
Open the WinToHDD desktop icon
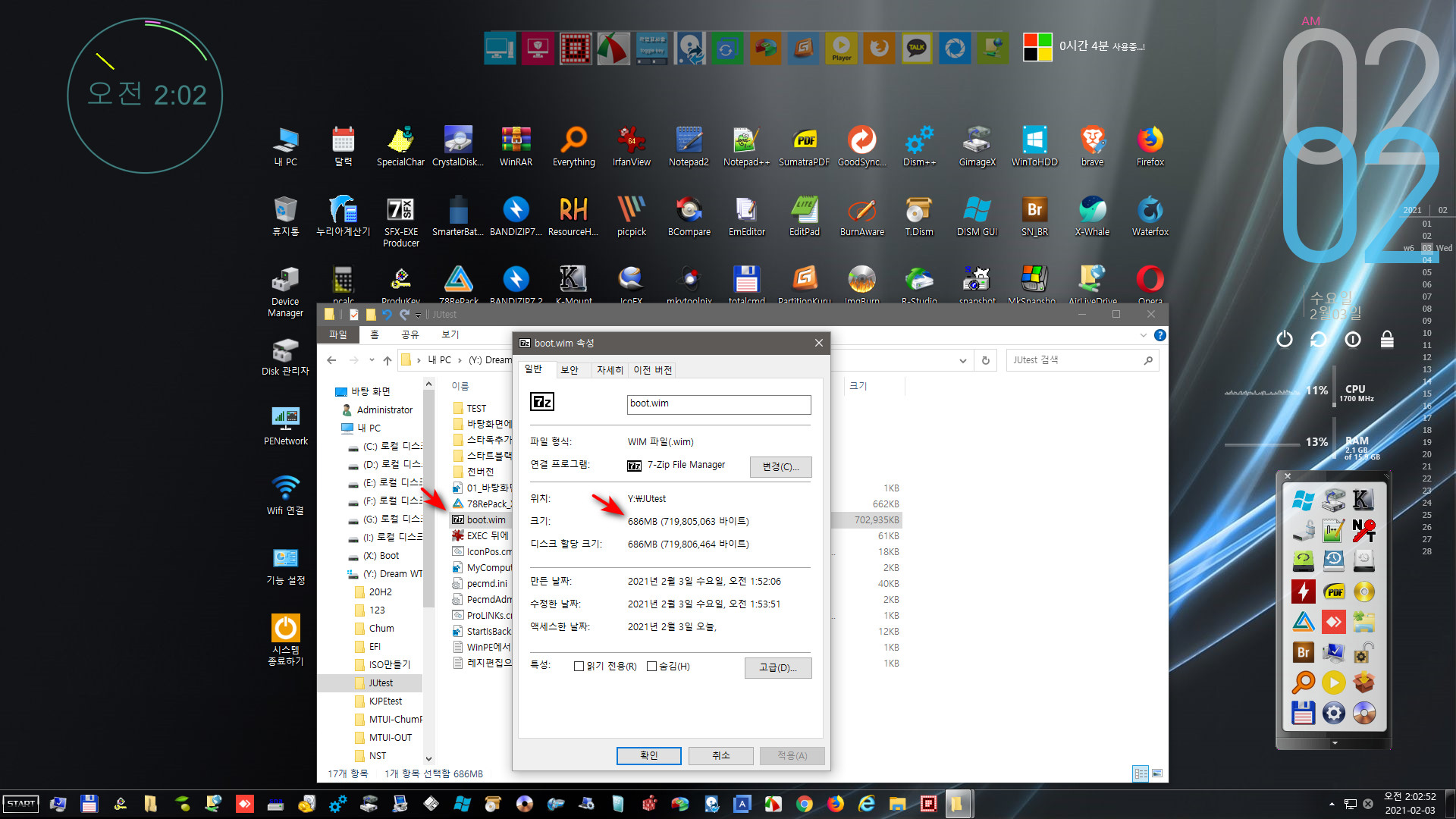(x=1034, y=146)
